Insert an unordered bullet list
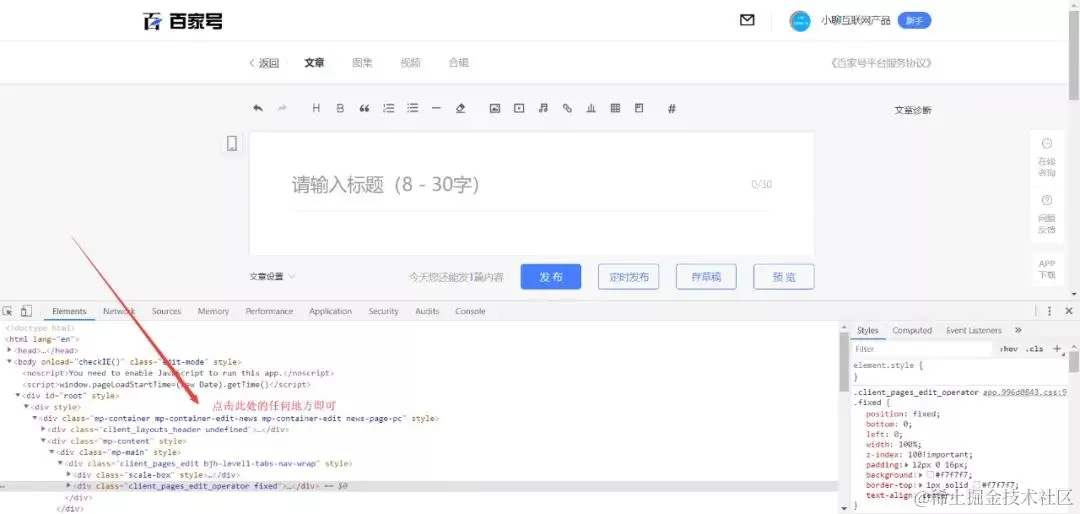The image size is (1080, 514). pos(413,108)
